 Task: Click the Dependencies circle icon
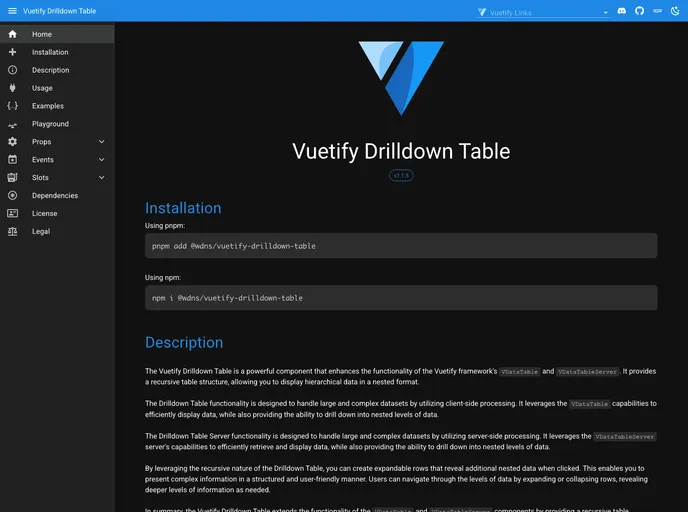12,196
